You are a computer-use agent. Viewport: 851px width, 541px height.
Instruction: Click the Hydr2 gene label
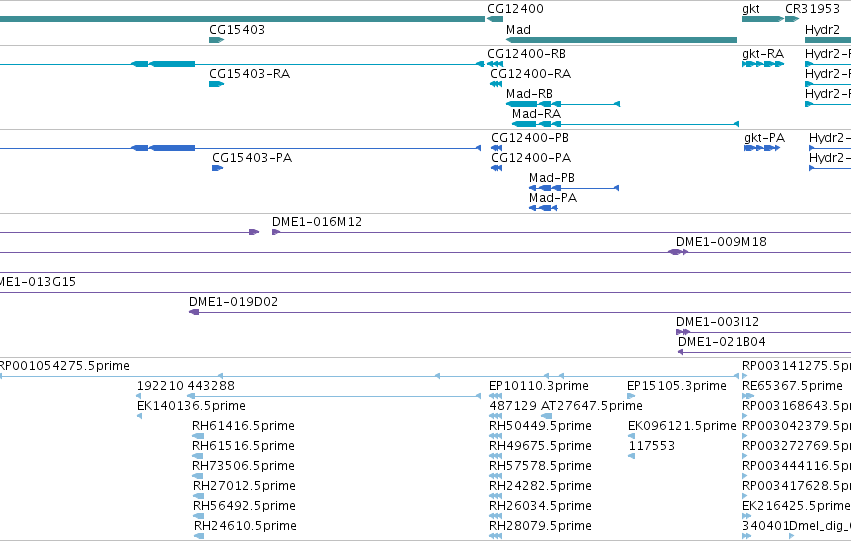822,30
